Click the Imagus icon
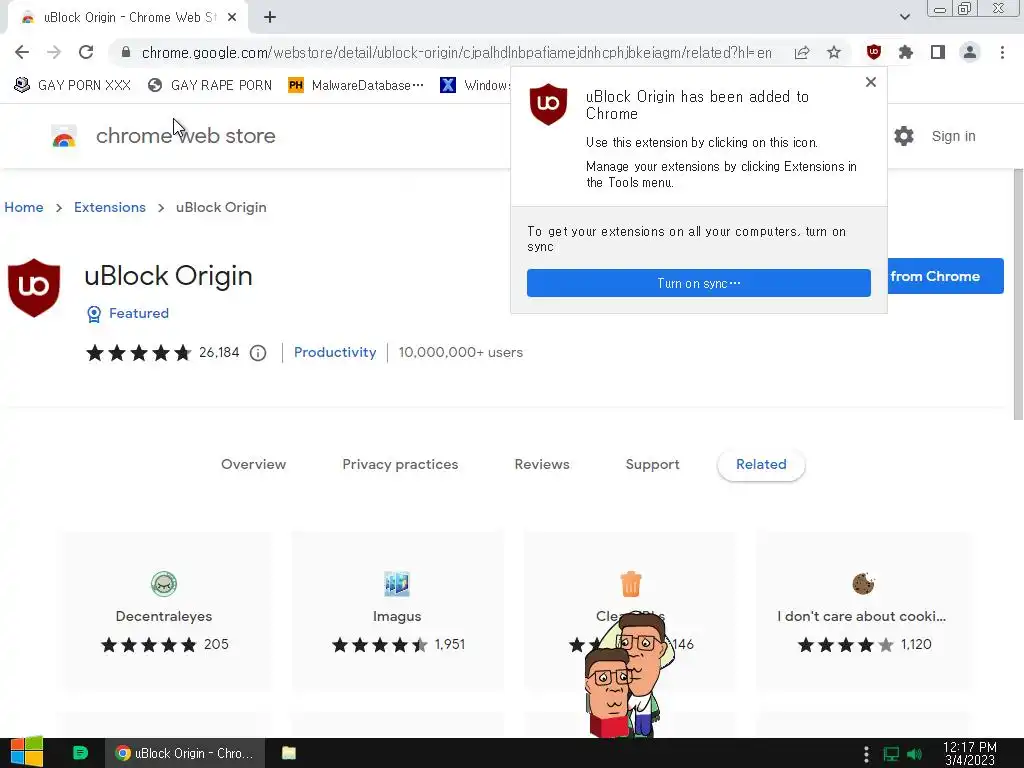The height and width of the screenshot is (768, 1024). pyautogui.click(x=397, y=584)
